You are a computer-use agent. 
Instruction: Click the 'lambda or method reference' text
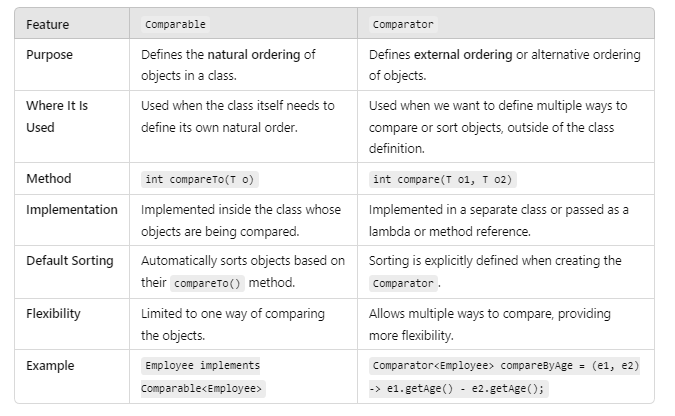click(449, 232)
